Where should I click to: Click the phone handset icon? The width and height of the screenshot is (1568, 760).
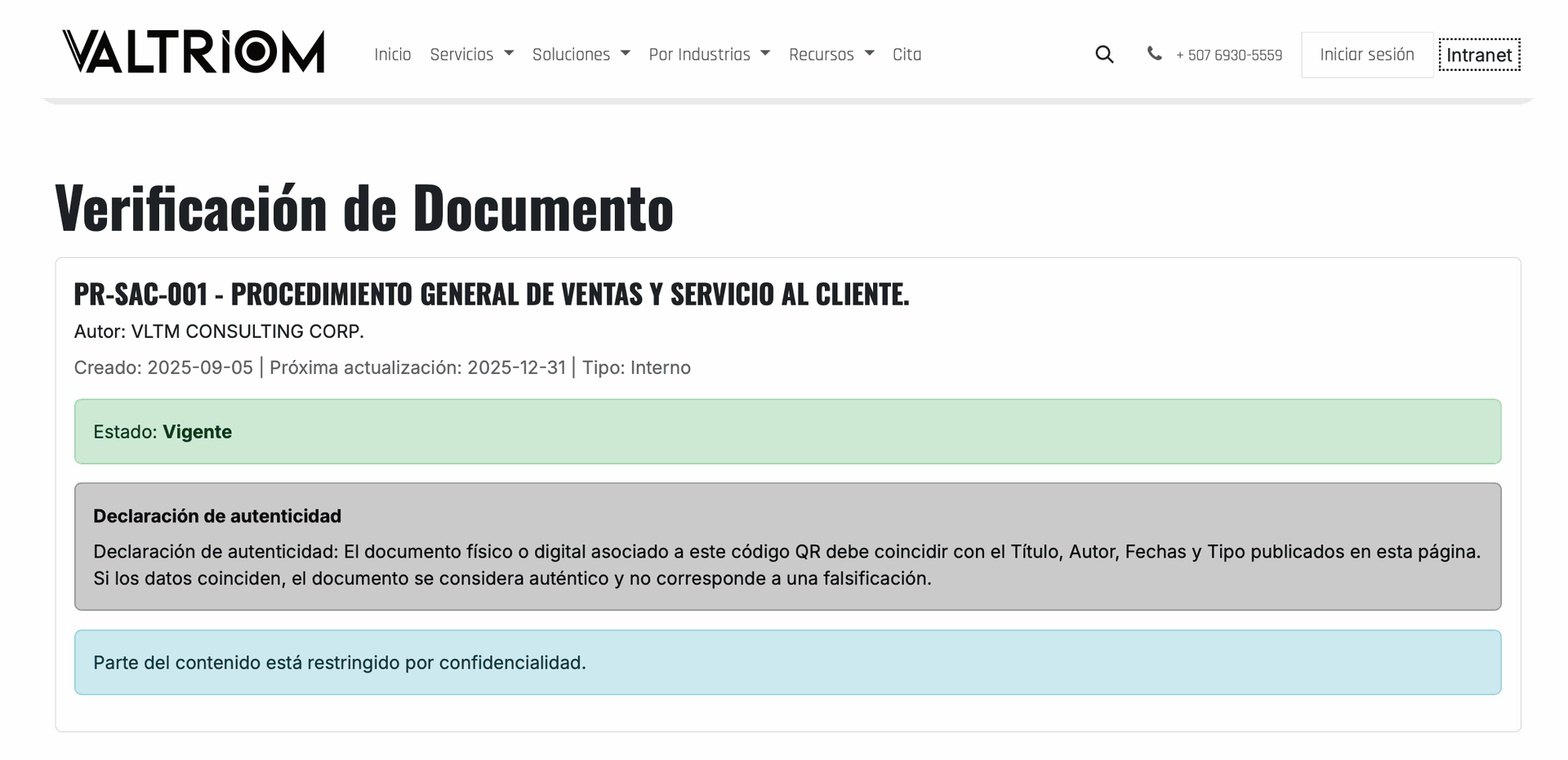click(x=1154, y=54)
